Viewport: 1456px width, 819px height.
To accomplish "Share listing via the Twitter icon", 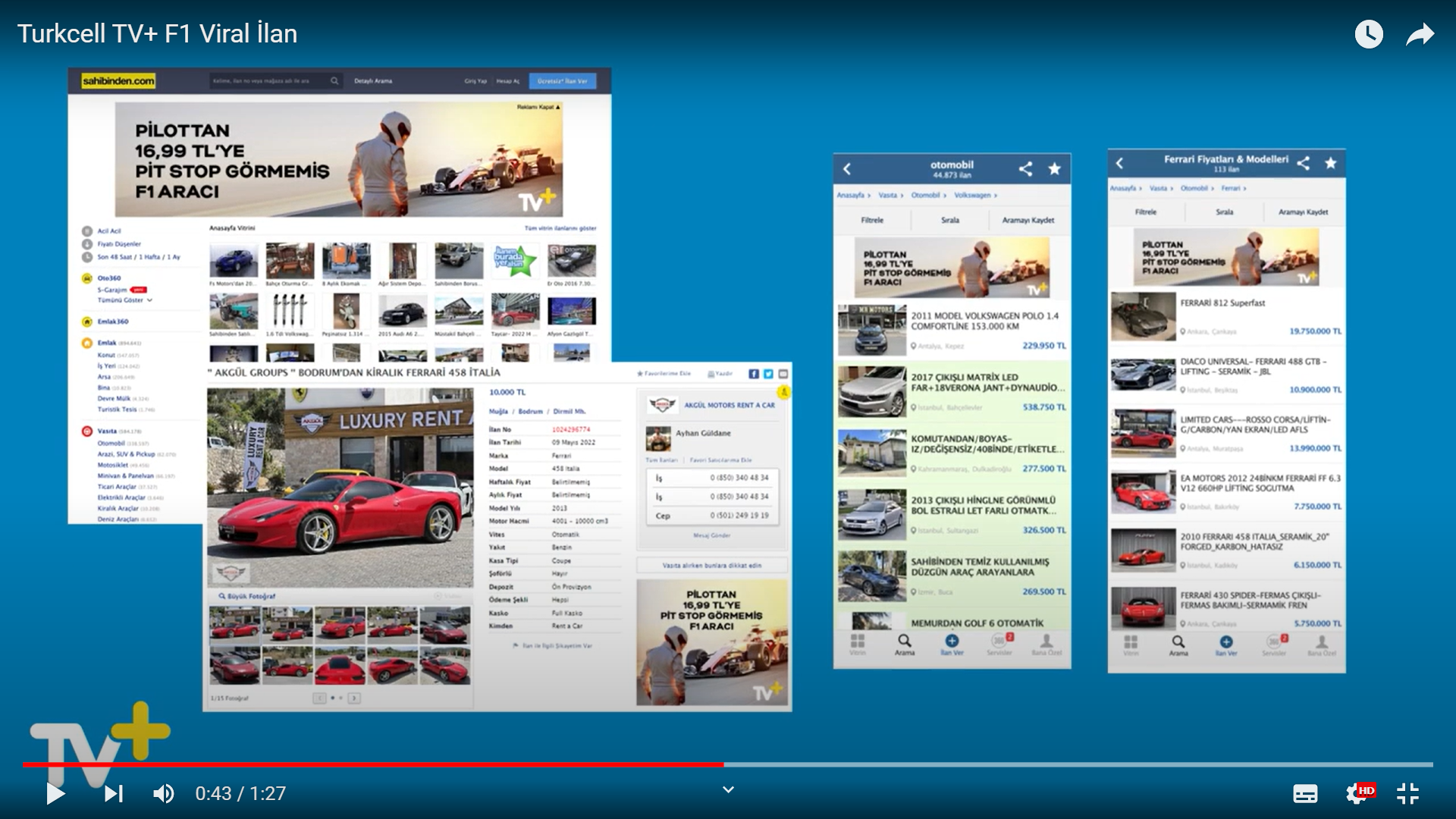I will point(768,373).
